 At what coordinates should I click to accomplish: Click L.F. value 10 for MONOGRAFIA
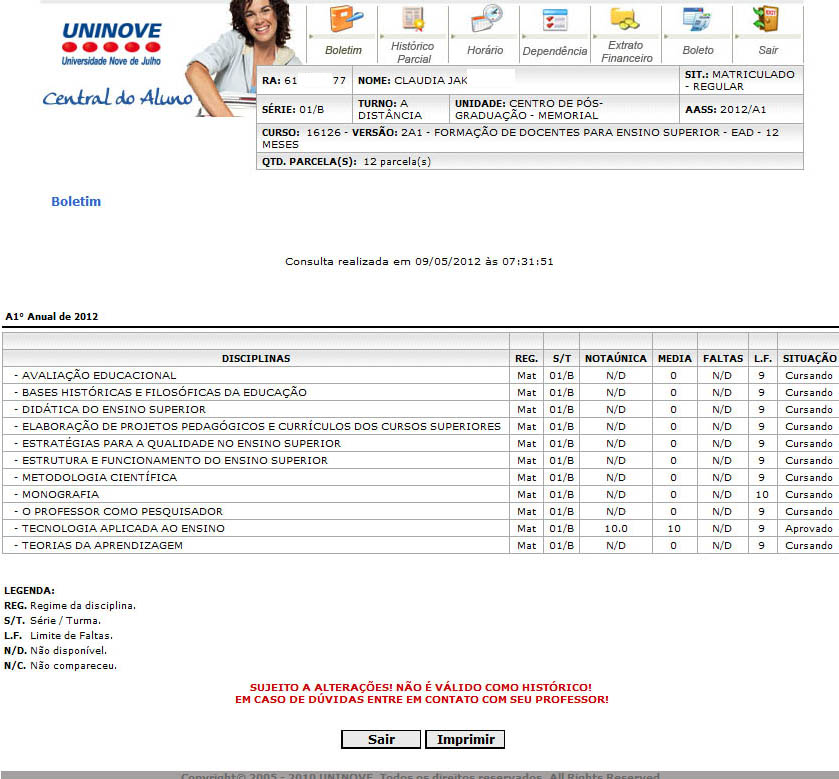[762, 495]
